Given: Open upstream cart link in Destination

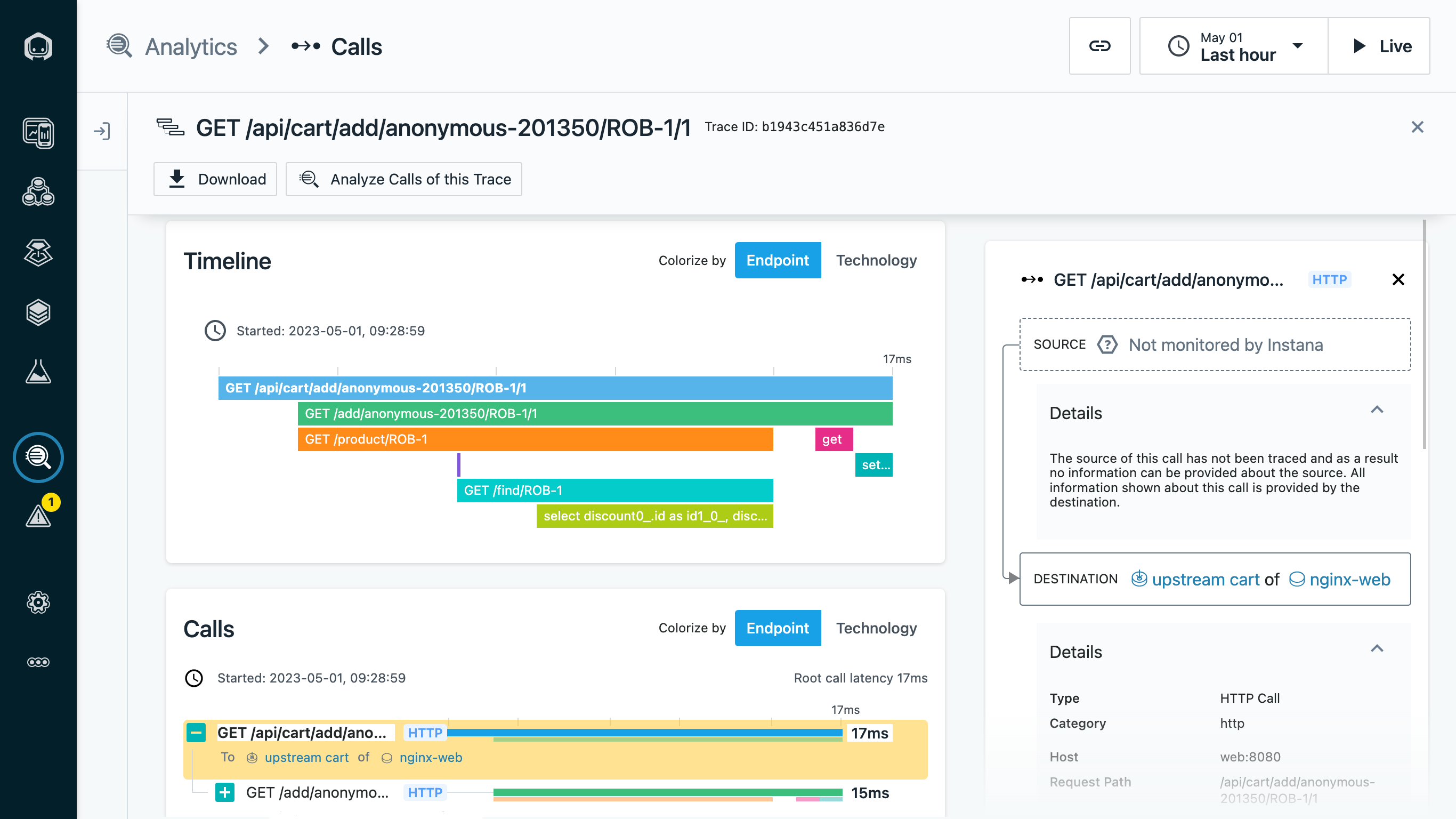Looking at the screenshot, I should 1206,580.
